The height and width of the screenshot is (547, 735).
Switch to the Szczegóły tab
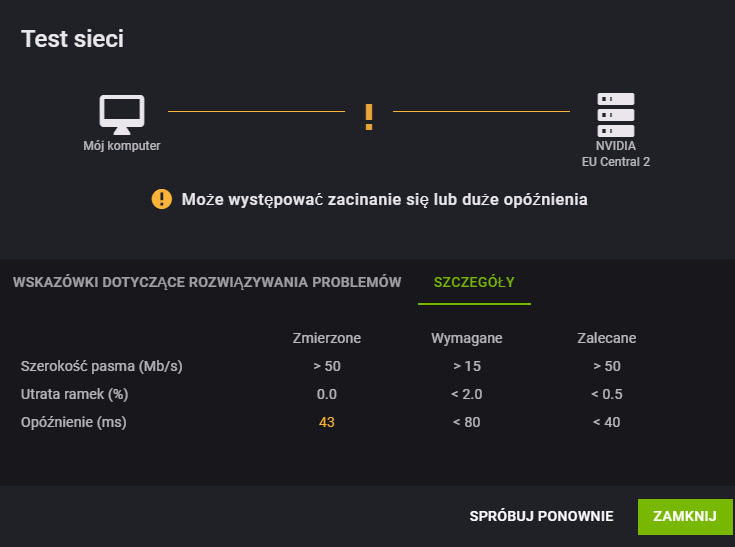474,282
